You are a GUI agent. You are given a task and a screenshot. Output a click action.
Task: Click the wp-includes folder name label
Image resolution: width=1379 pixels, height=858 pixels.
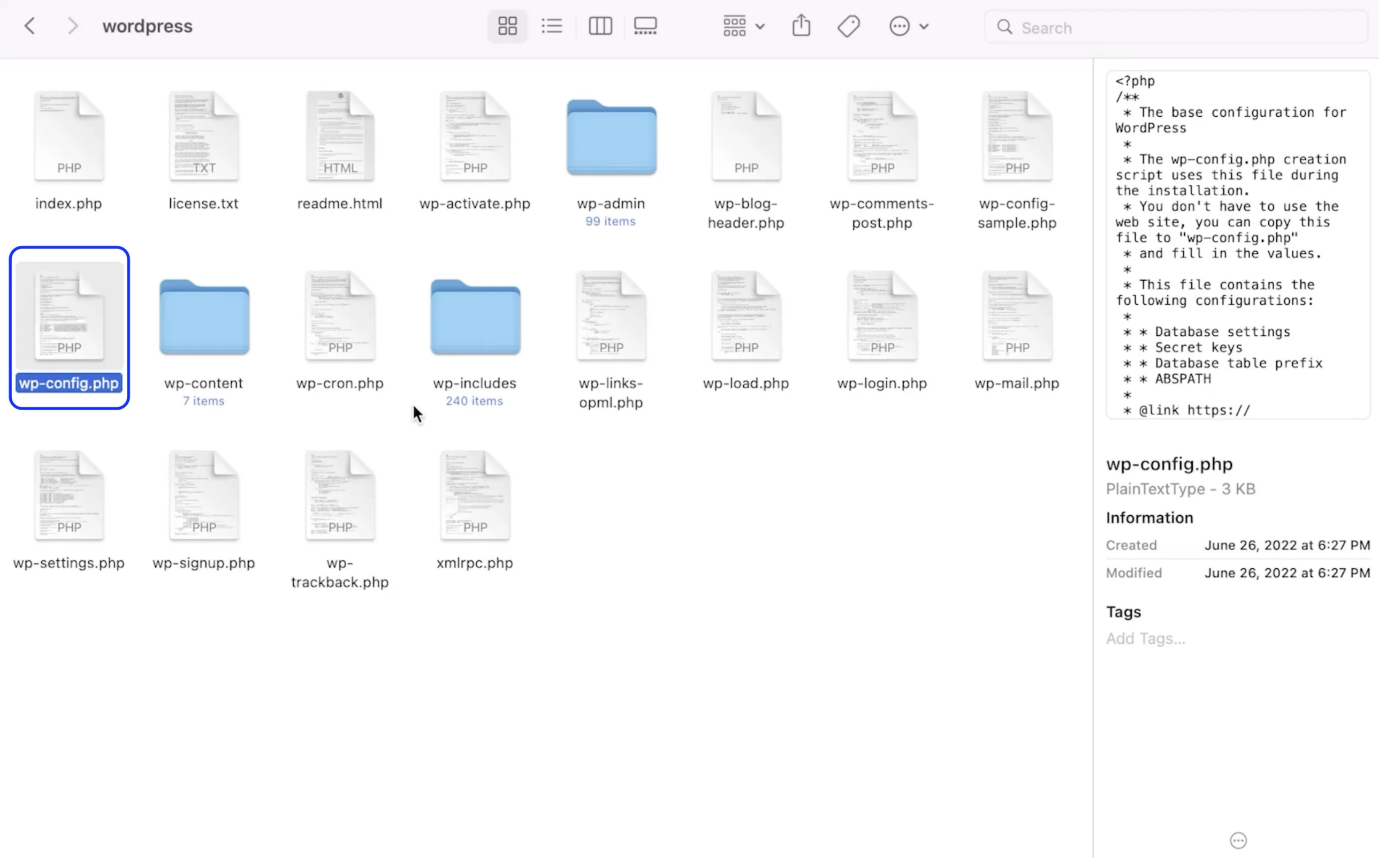point(475,383)
